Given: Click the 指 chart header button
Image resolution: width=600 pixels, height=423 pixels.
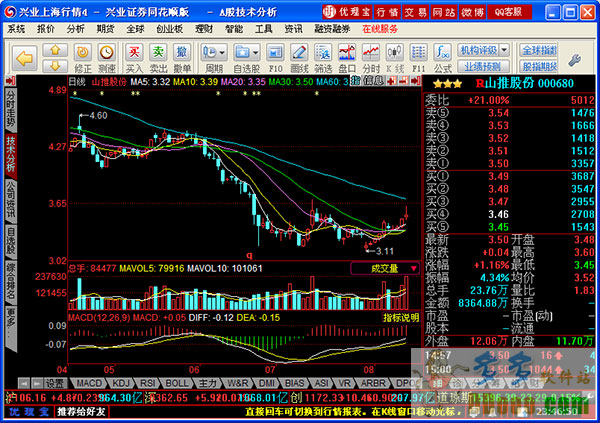Looking at the screenshot, I should (x=355, y=81).
